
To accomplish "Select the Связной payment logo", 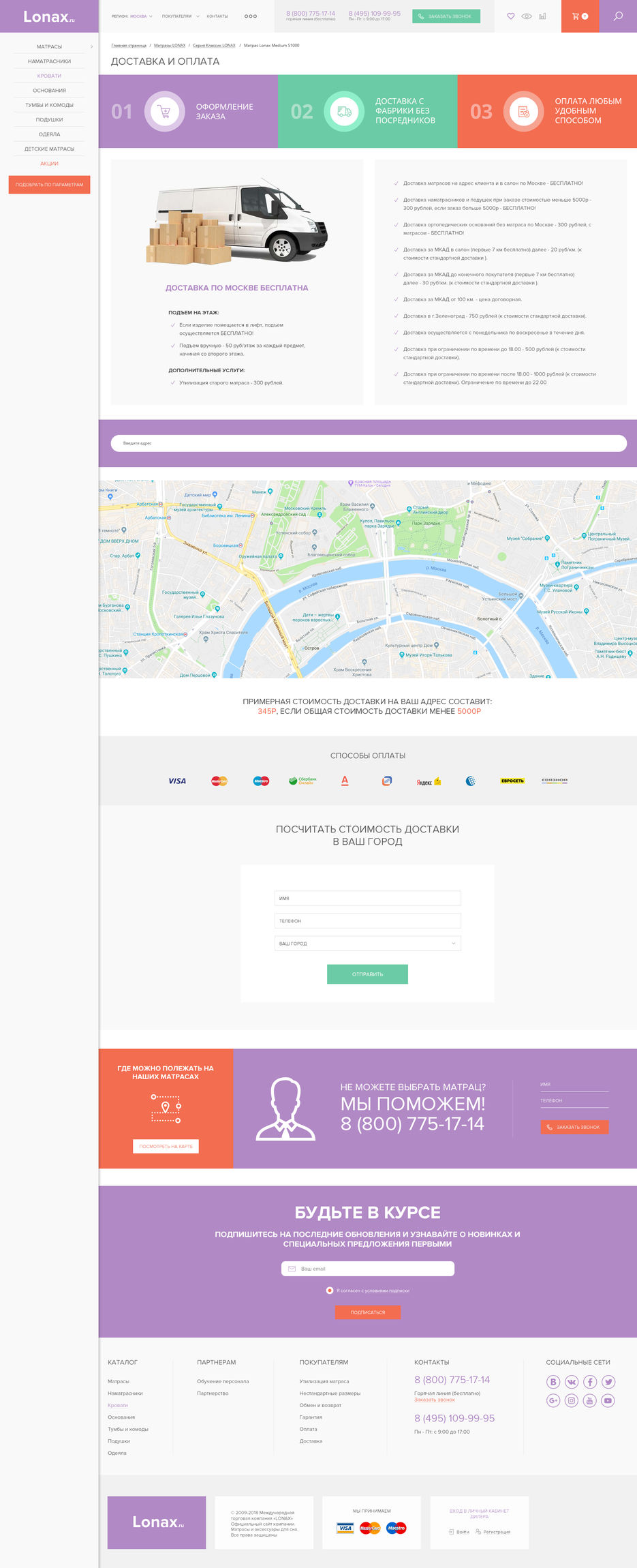I will (555, 781).
